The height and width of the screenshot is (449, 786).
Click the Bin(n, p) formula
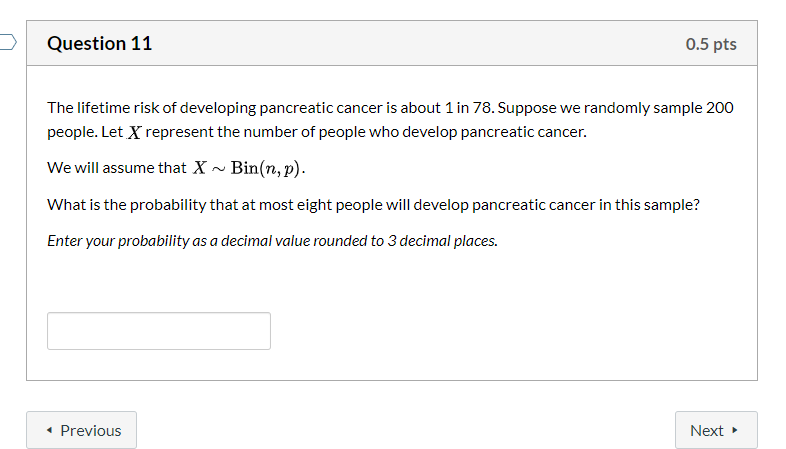266,168
